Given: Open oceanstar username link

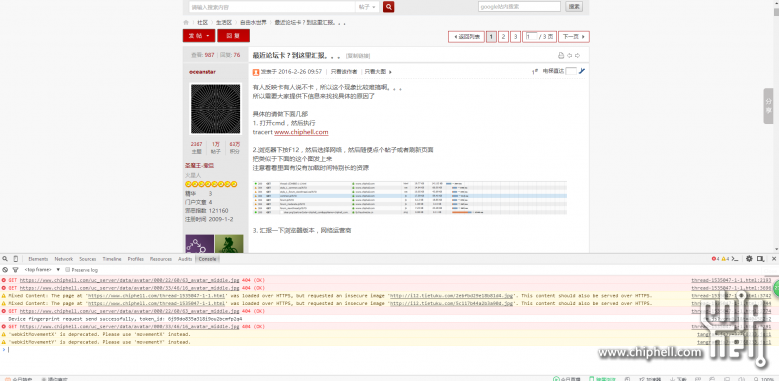Looking at the screenshot, I should pyautogui.click(x=202, y=72).
